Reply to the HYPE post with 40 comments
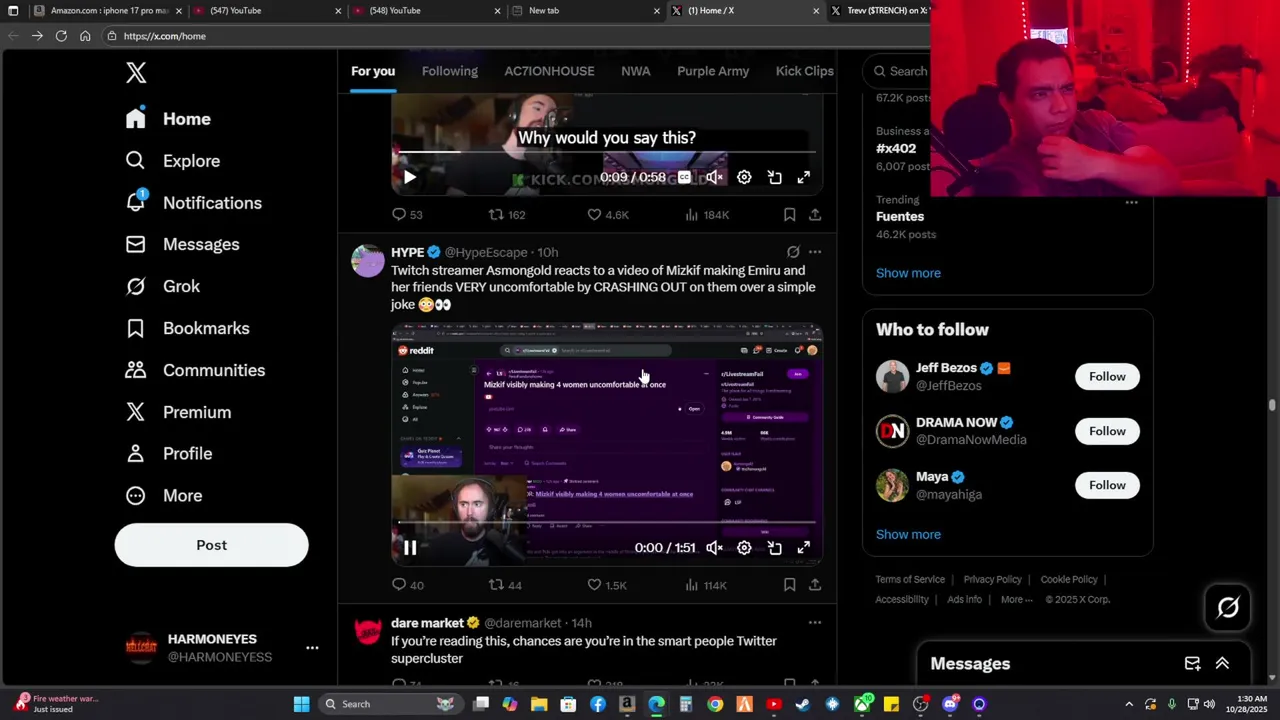The width and height of the screenshot is (1280, 720). click(x=407, y=585)
